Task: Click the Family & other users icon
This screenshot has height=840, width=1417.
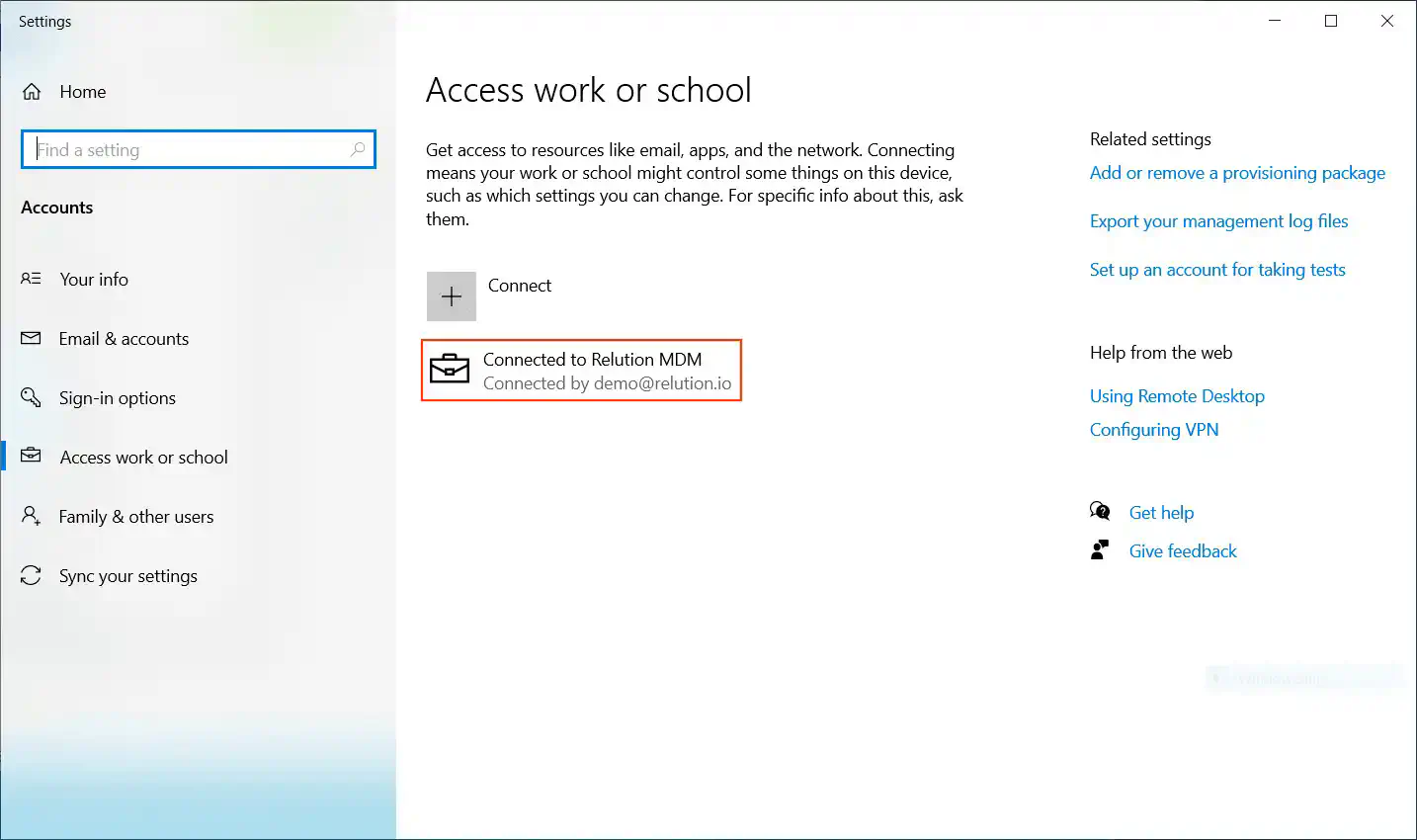Action: (x=32, y=516)
